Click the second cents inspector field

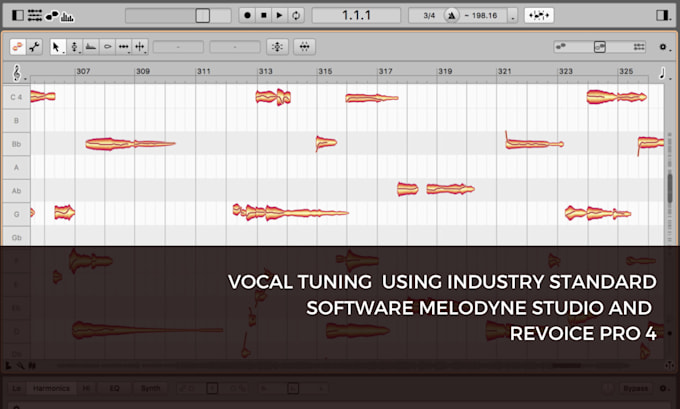tap(235, 46)
